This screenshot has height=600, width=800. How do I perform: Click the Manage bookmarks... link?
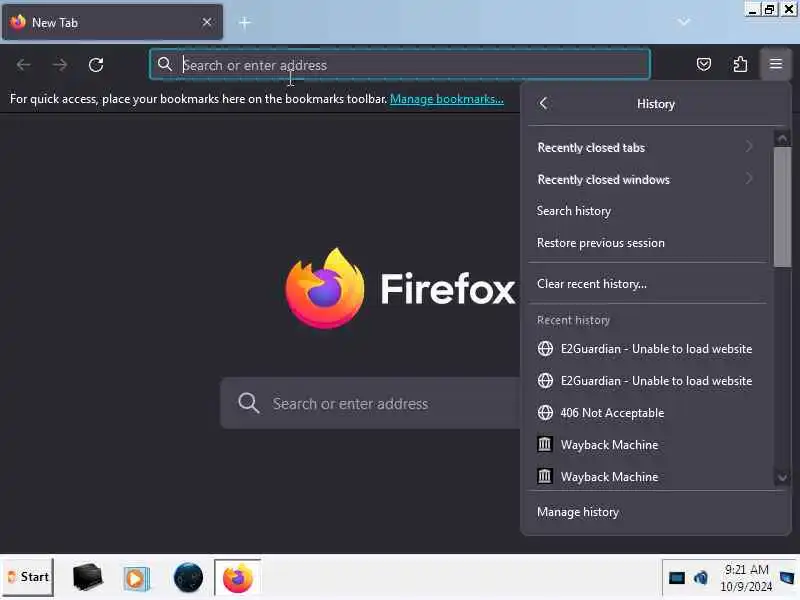coord(446,99)
